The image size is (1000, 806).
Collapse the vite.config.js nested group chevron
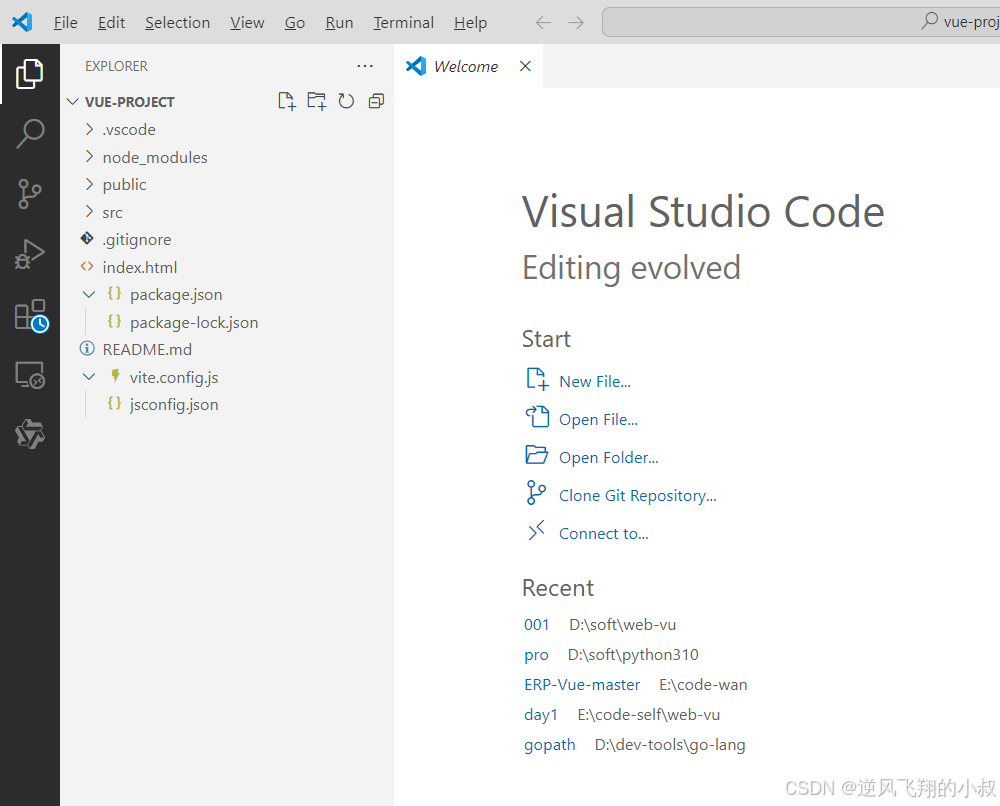pyautogui.click(x=89, y=377)
